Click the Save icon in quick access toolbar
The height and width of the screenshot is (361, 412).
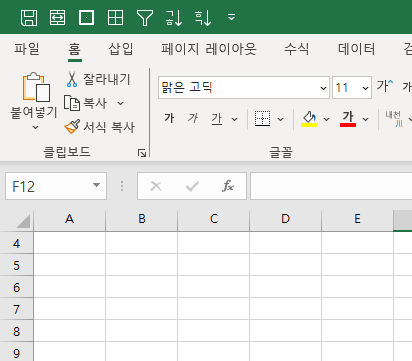click(x=29, y=17)
